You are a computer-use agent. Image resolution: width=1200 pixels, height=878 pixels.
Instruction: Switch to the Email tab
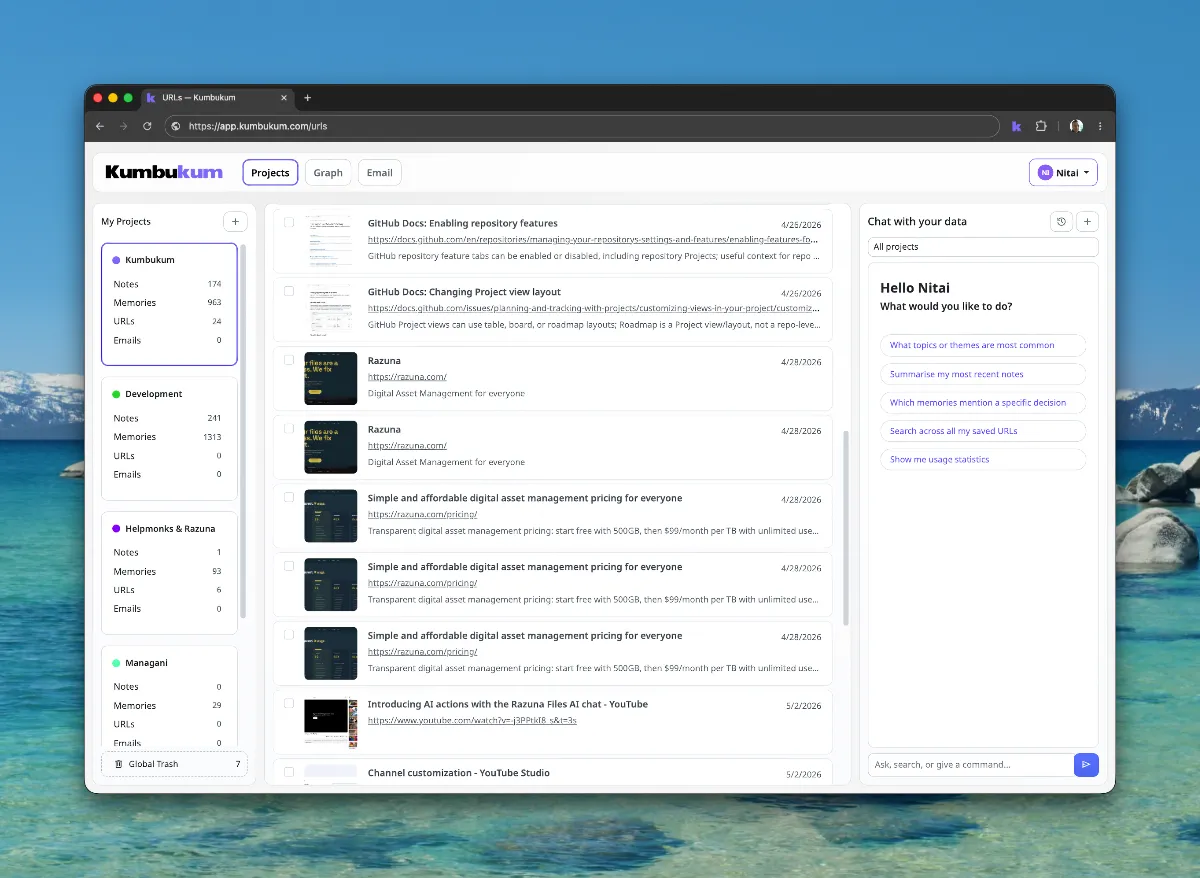tap(380, 172)
